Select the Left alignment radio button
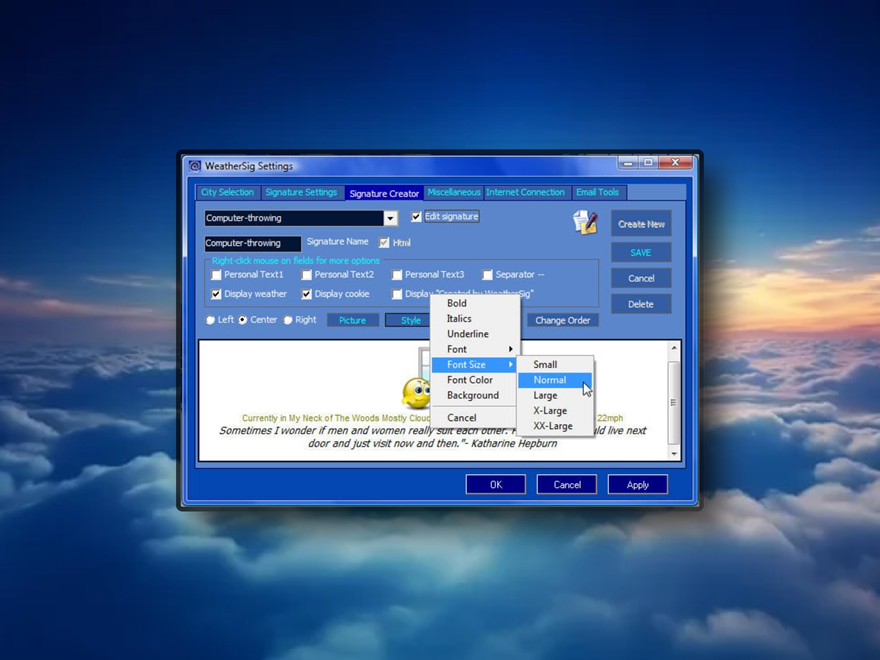 pos(211,321)
